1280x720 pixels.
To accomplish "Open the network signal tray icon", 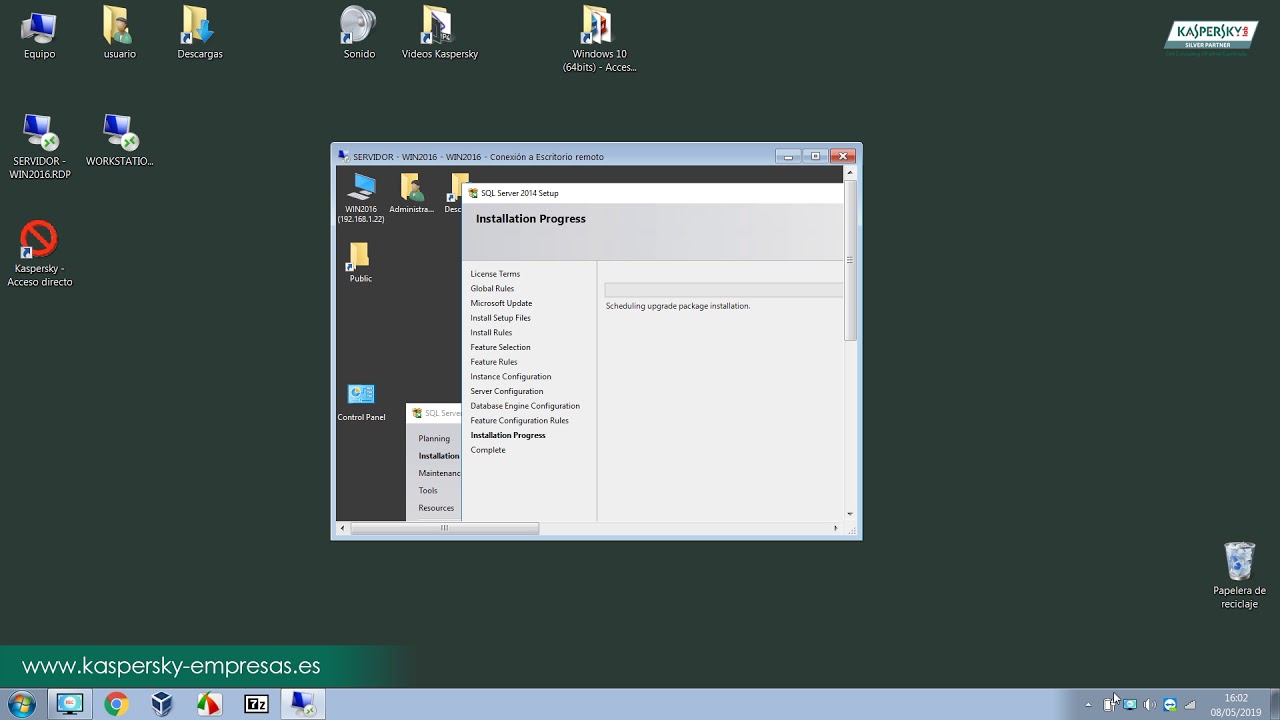I will click(x=1190, y=704).
